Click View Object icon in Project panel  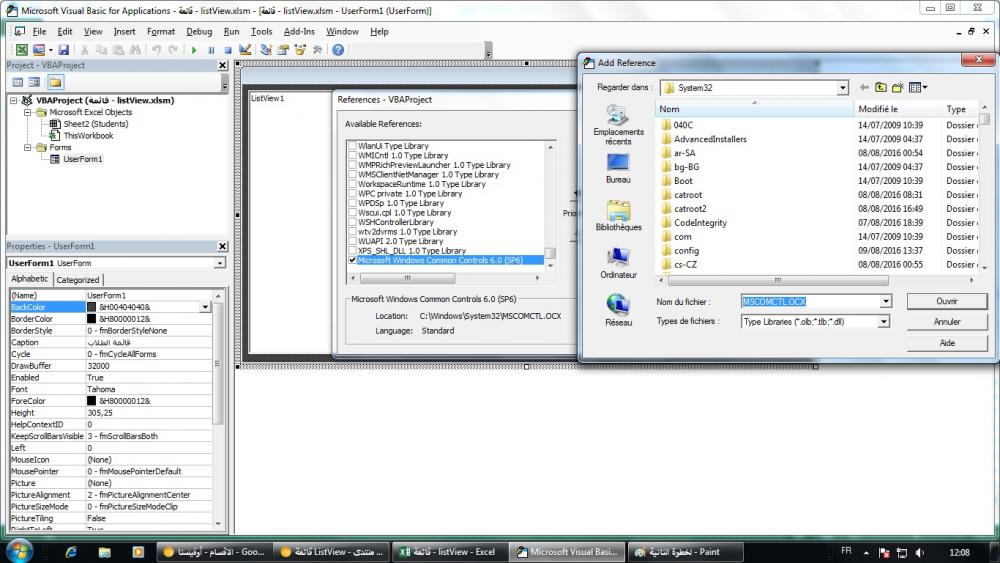coord(34,82)
